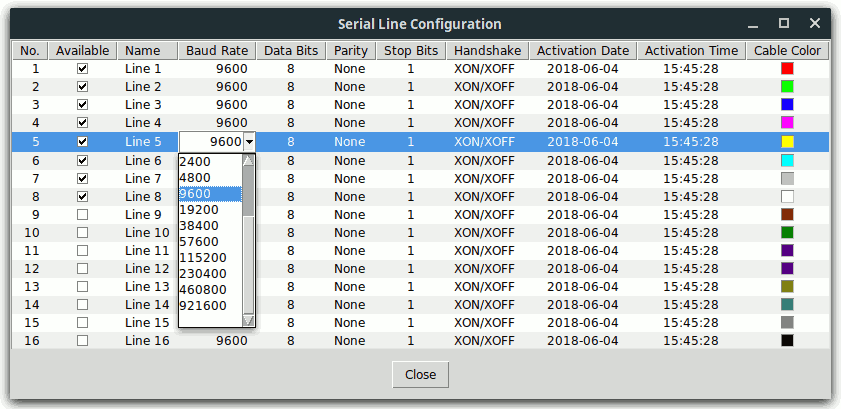Click the yellow cable color swatch in row 5
The width and height of the screenshot is (841, 409).
click(787, 142)
